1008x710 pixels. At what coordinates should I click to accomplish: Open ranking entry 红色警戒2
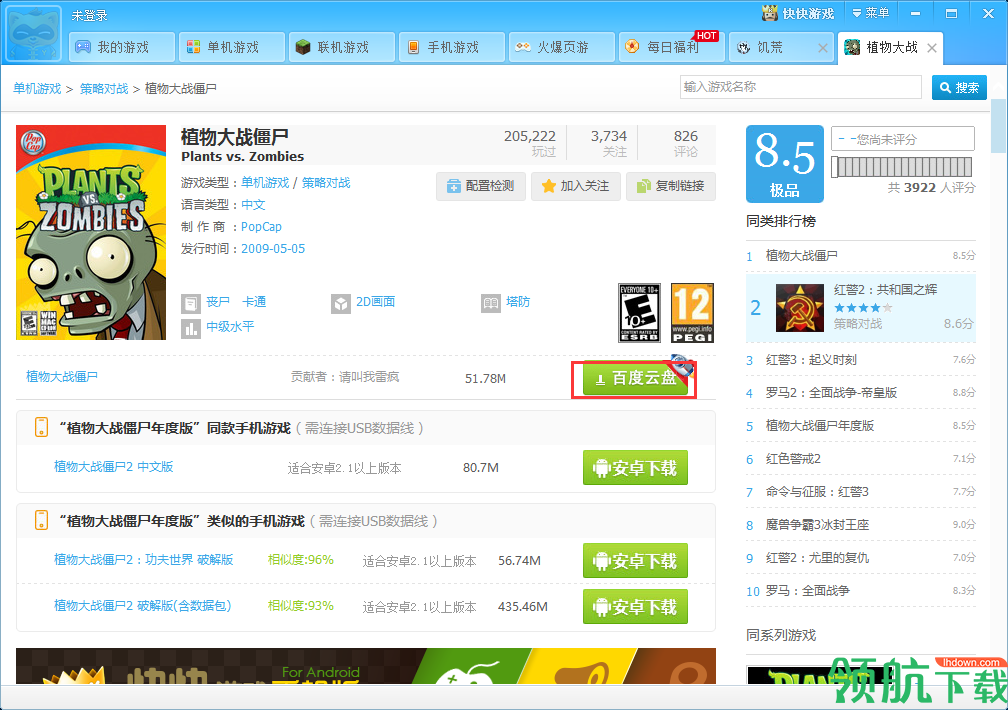(x=793, y=459)
